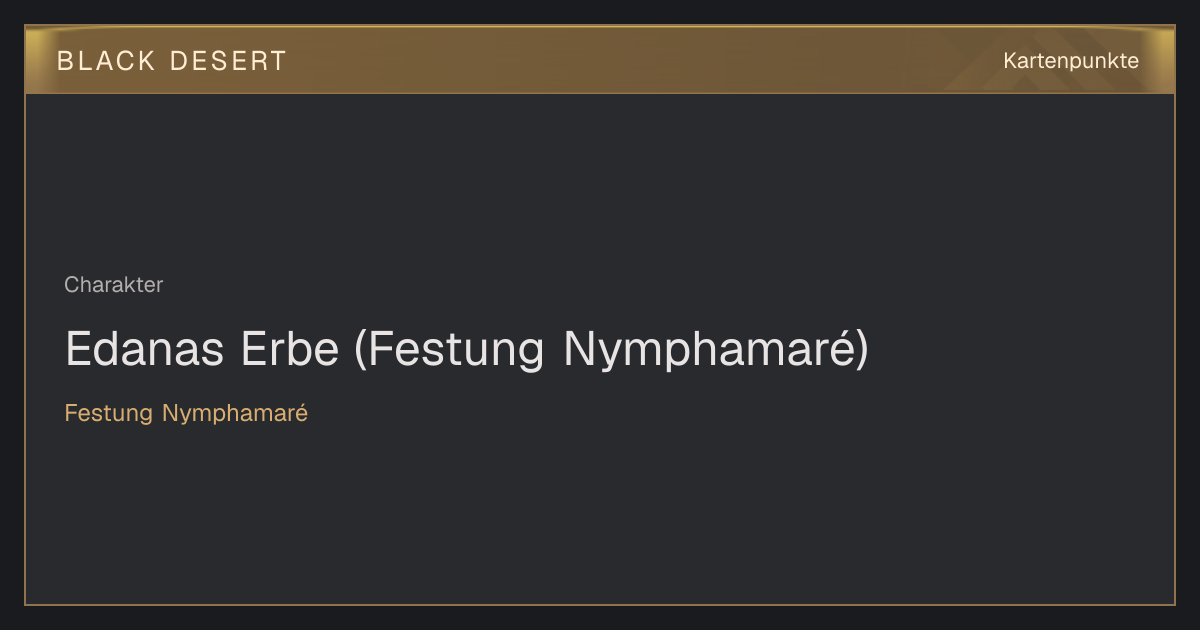Click the parenthetical (Festung Nymphamaré) in title
Image resolution: width=1200 pixels, height=630 pixels.
coord(612,350)
